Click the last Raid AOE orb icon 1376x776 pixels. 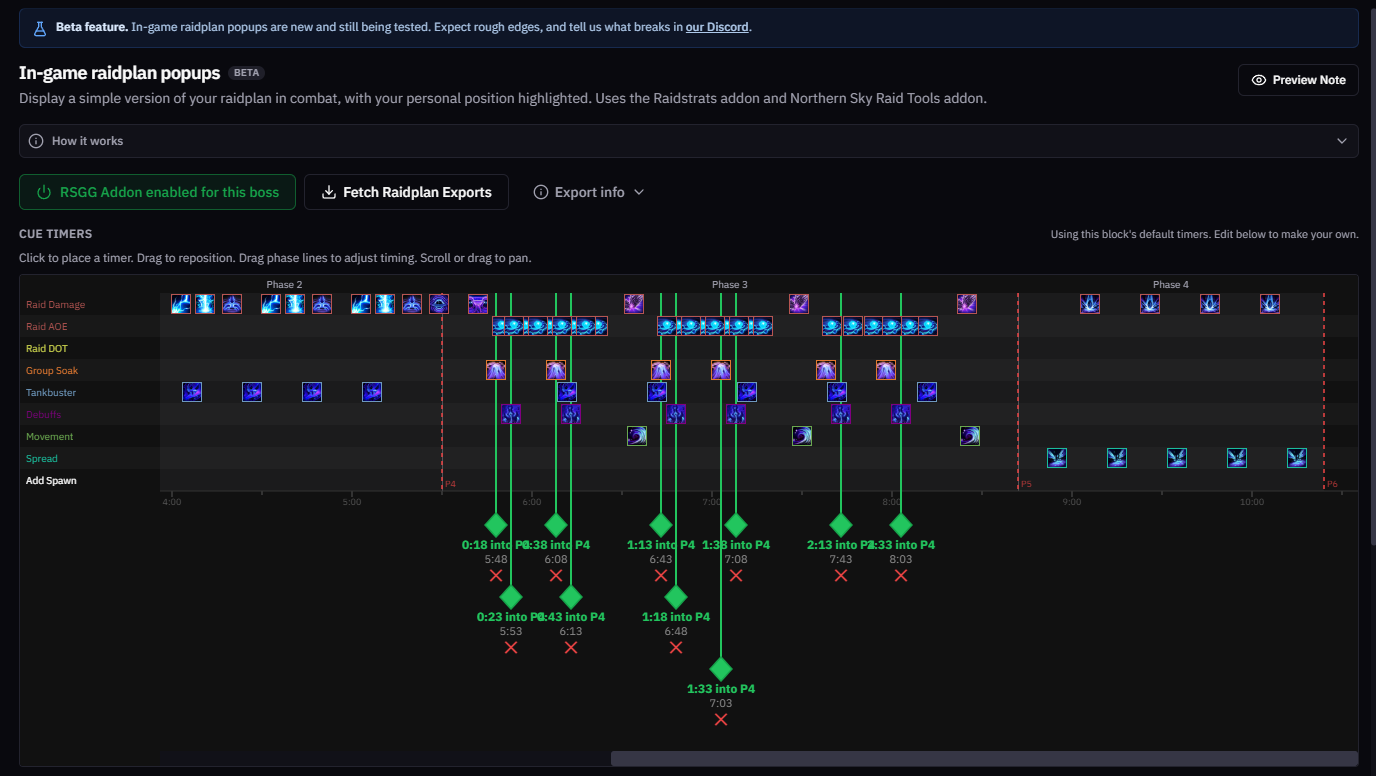928,326
